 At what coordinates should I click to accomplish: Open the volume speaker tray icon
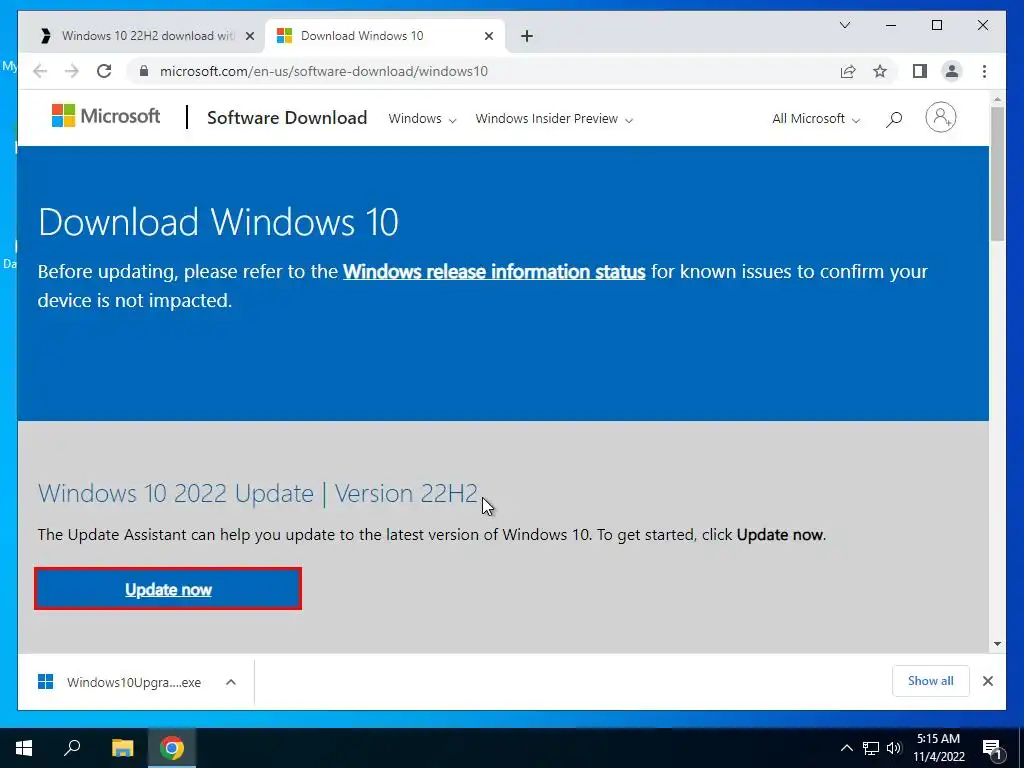point(894,748)
